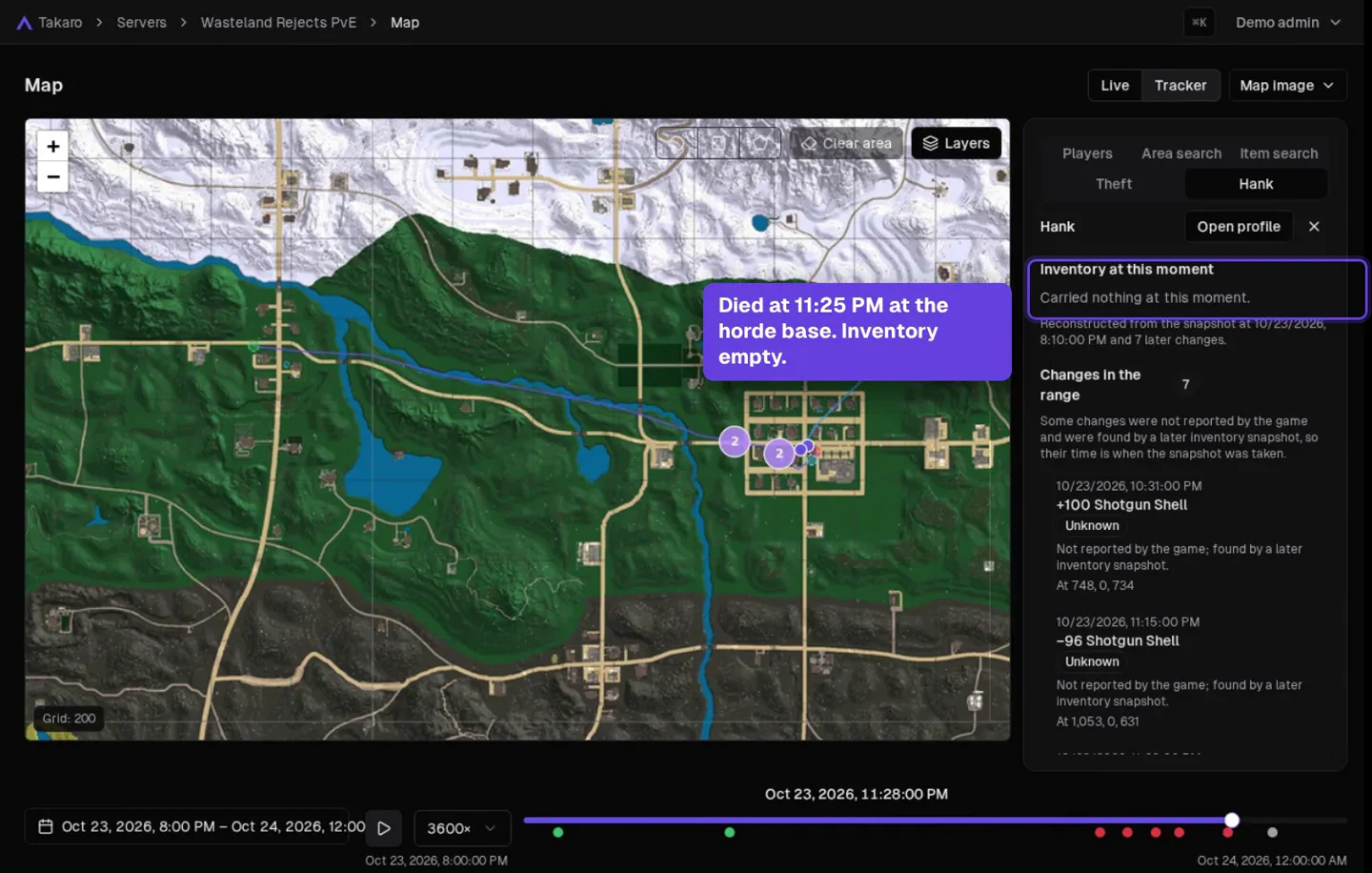1372x873 pixels.
Task: Click the white timeline slider handle
Action: click(1232, 821)
